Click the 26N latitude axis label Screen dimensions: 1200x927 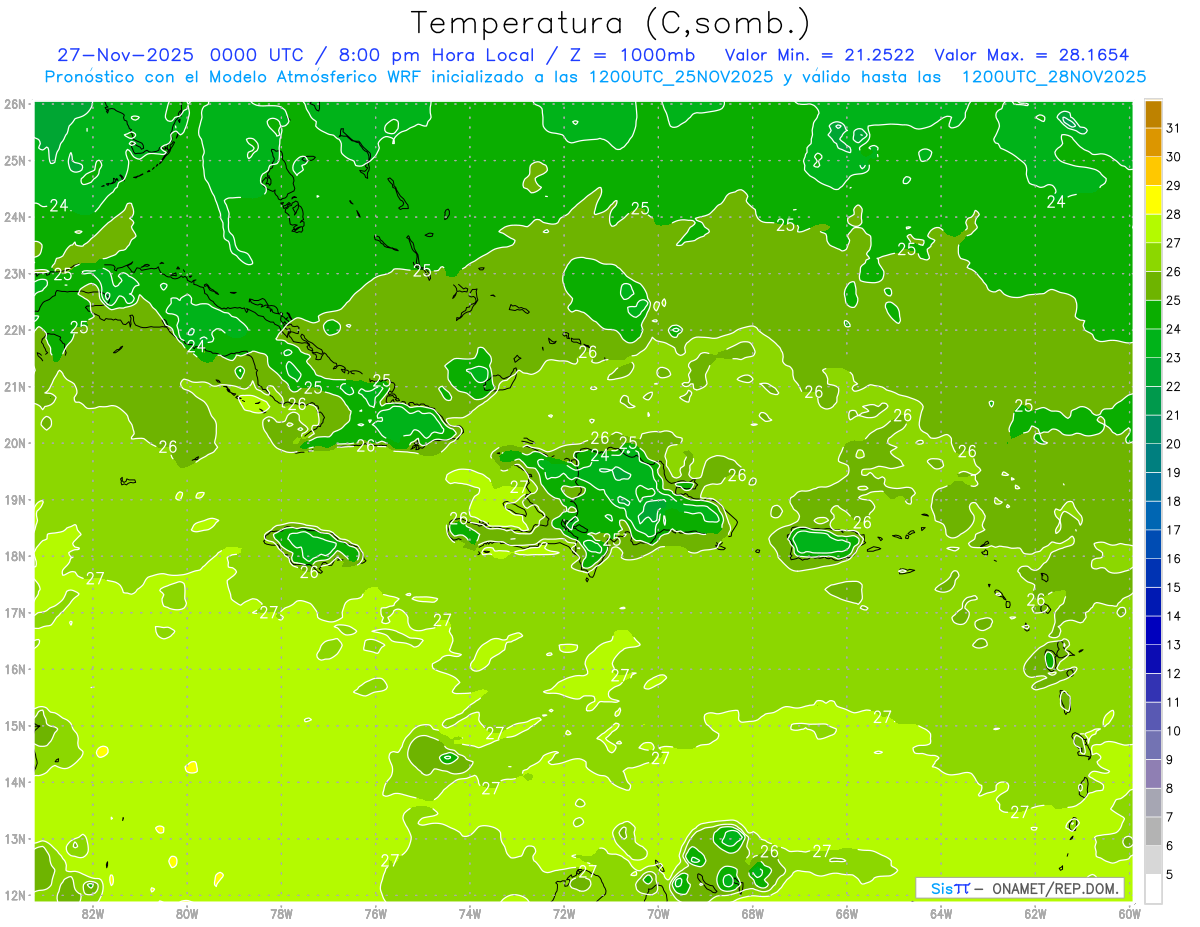coord(15,104)
